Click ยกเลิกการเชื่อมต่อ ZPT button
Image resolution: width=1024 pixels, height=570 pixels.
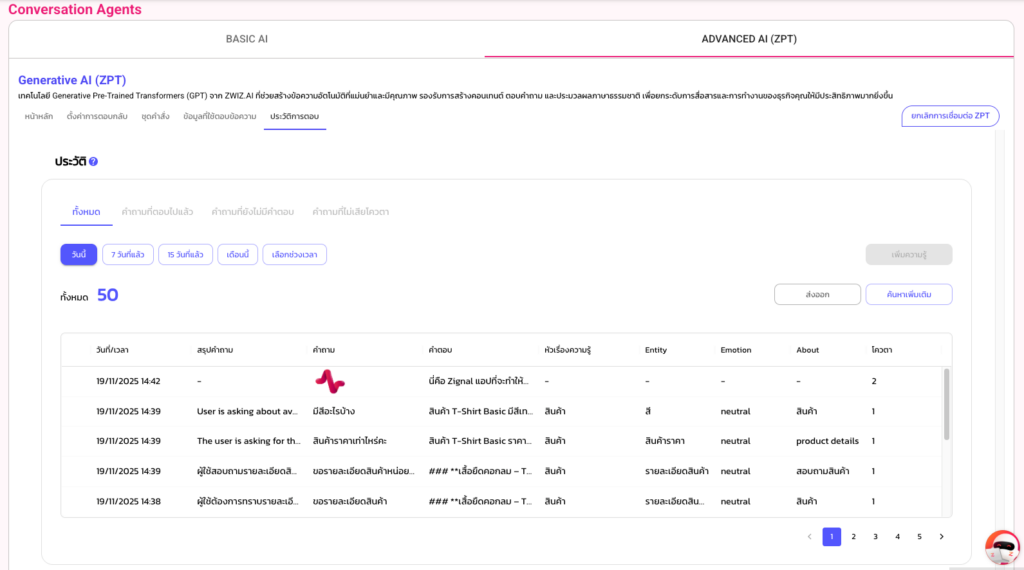(x=950, y=116)
